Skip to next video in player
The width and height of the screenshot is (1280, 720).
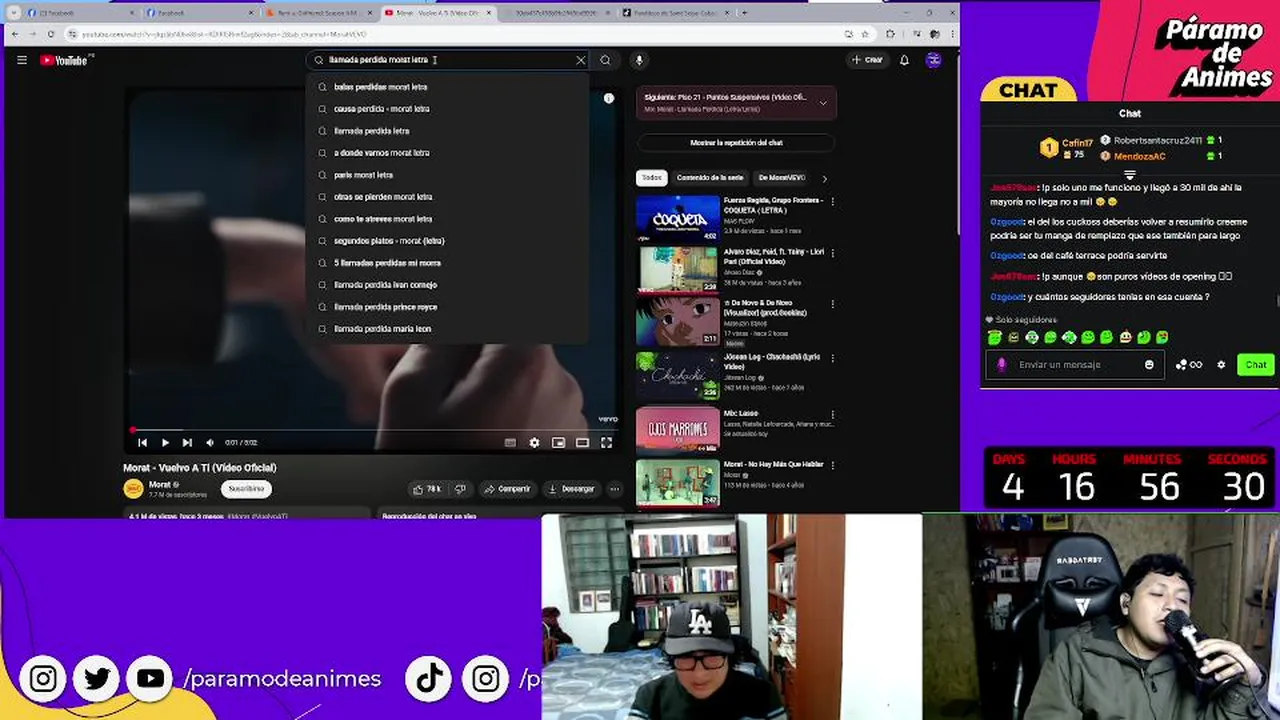pos(187,442)
